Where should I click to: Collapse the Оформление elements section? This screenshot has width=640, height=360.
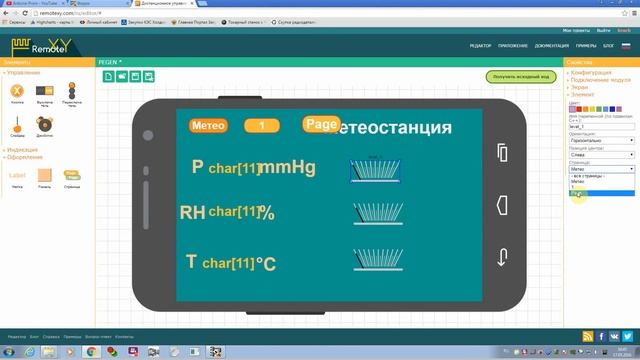pyautogui.click(x=24, y=157)
